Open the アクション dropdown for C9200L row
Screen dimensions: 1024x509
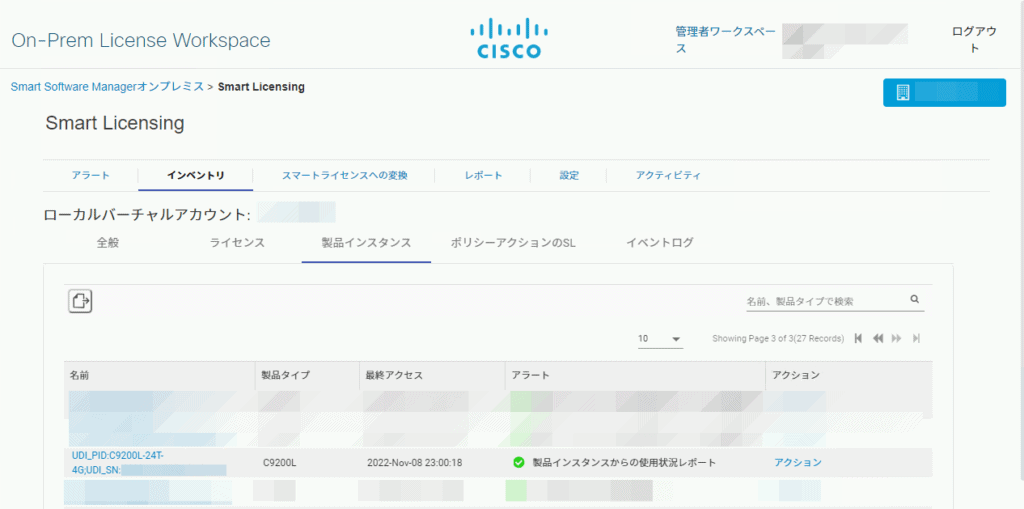[x=797, y=462]
